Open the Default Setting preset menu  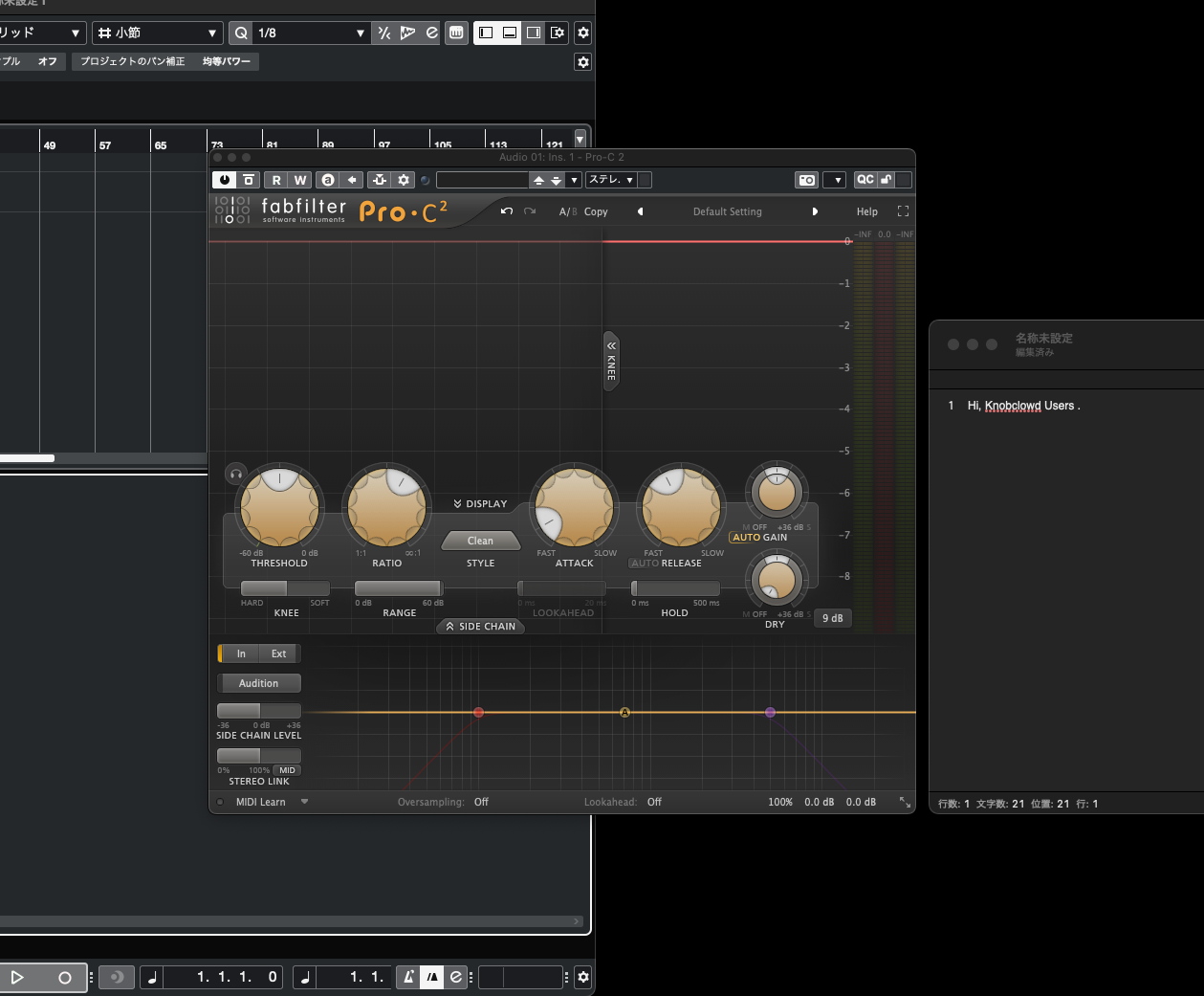click(x=728, y=211)
